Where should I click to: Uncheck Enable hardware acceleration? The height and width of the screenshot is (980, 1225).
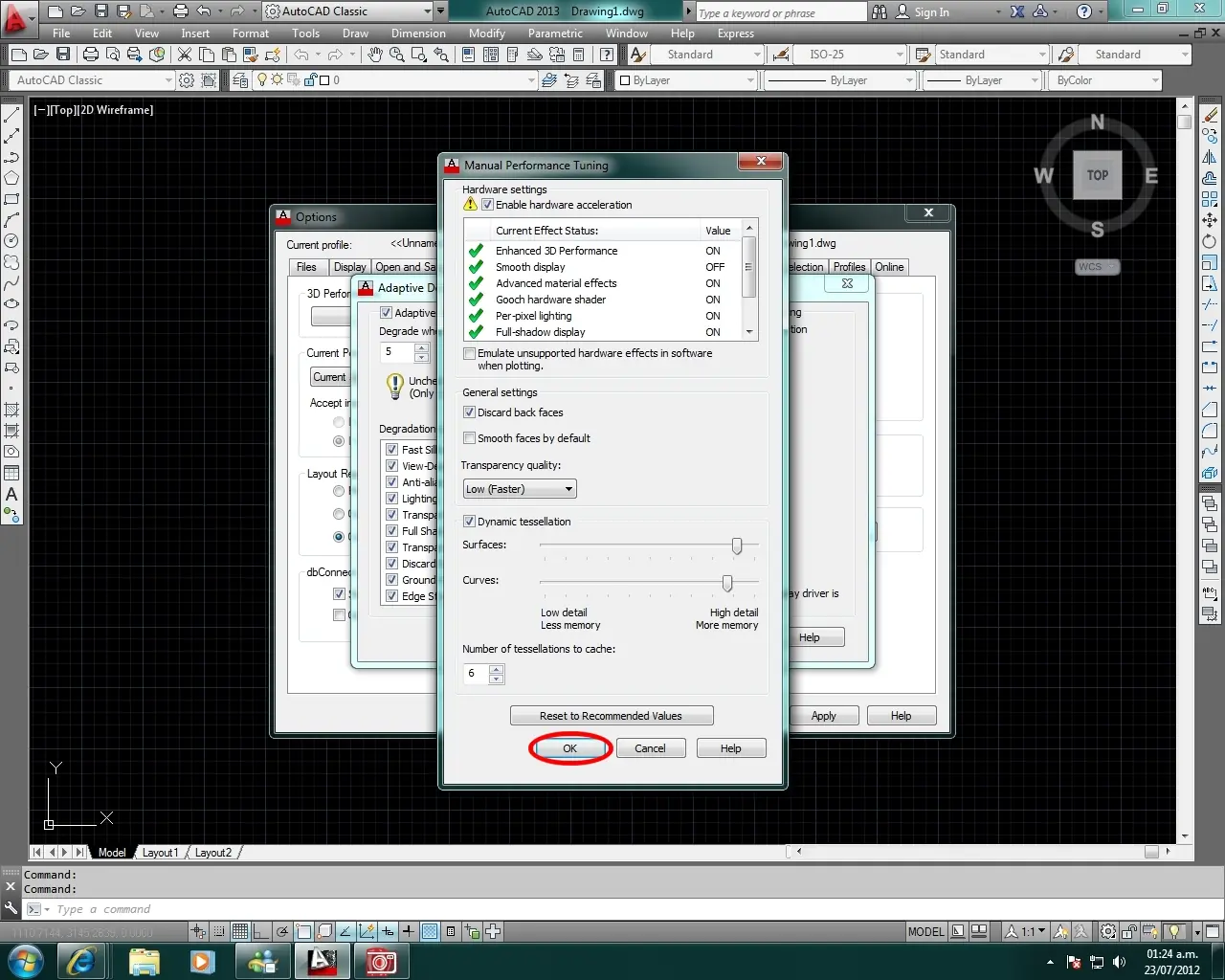(487, 205)
